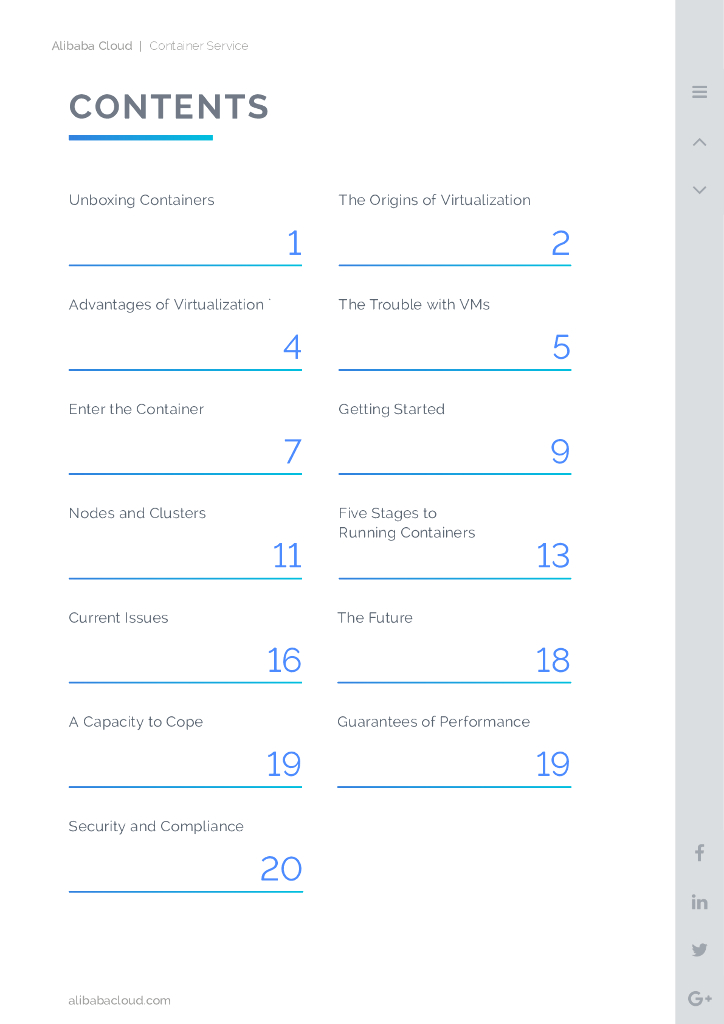Go to Advantages of Virtualization section
This screenshot has width=724, height=1024.
click(166, 305)
